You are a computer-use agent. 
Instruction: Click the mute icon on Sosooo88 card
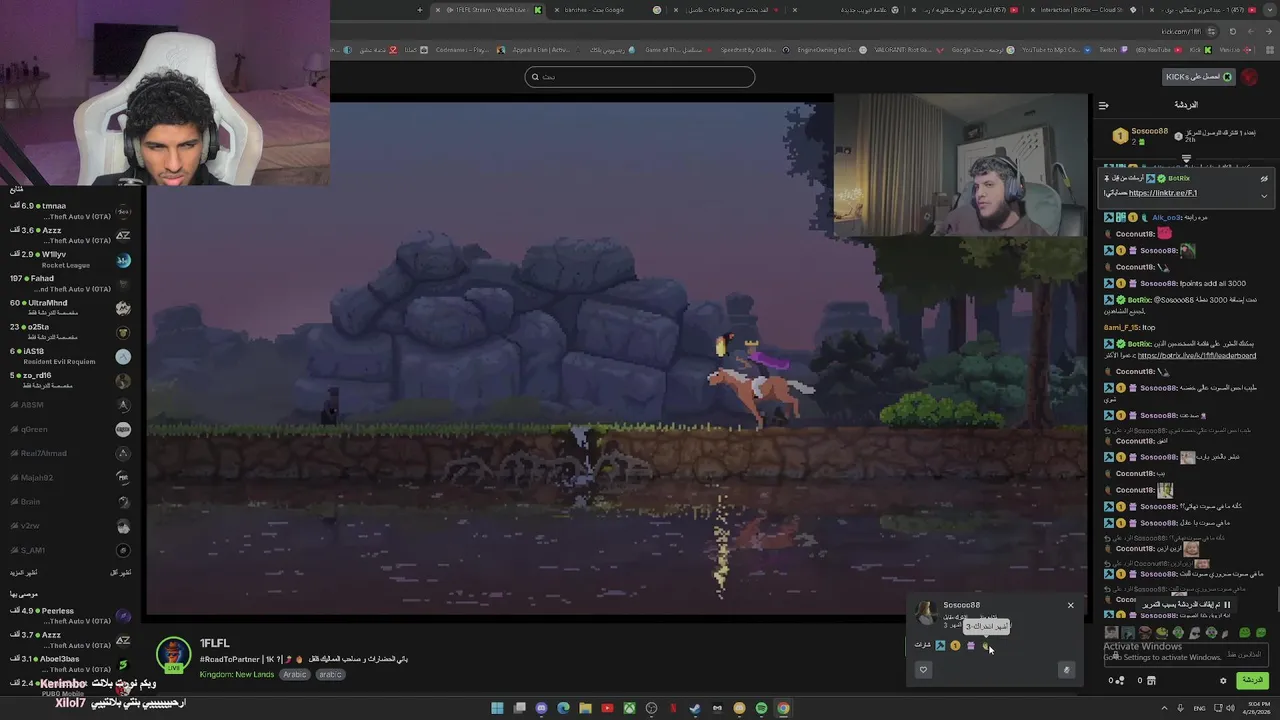click(x=1066, y=670)
